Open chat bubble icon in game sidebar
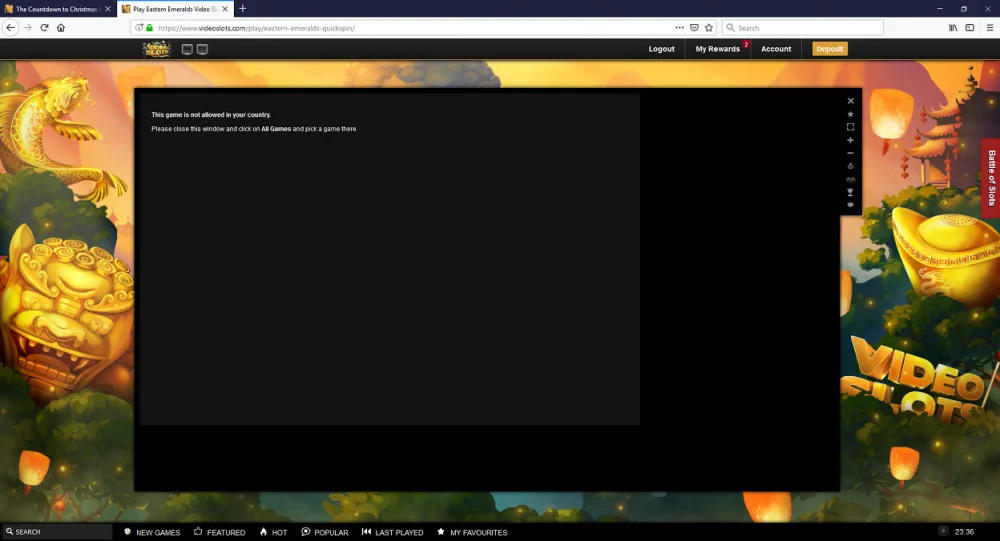Viewport: 1000px width, 541px height. click(x=850, y=205)
